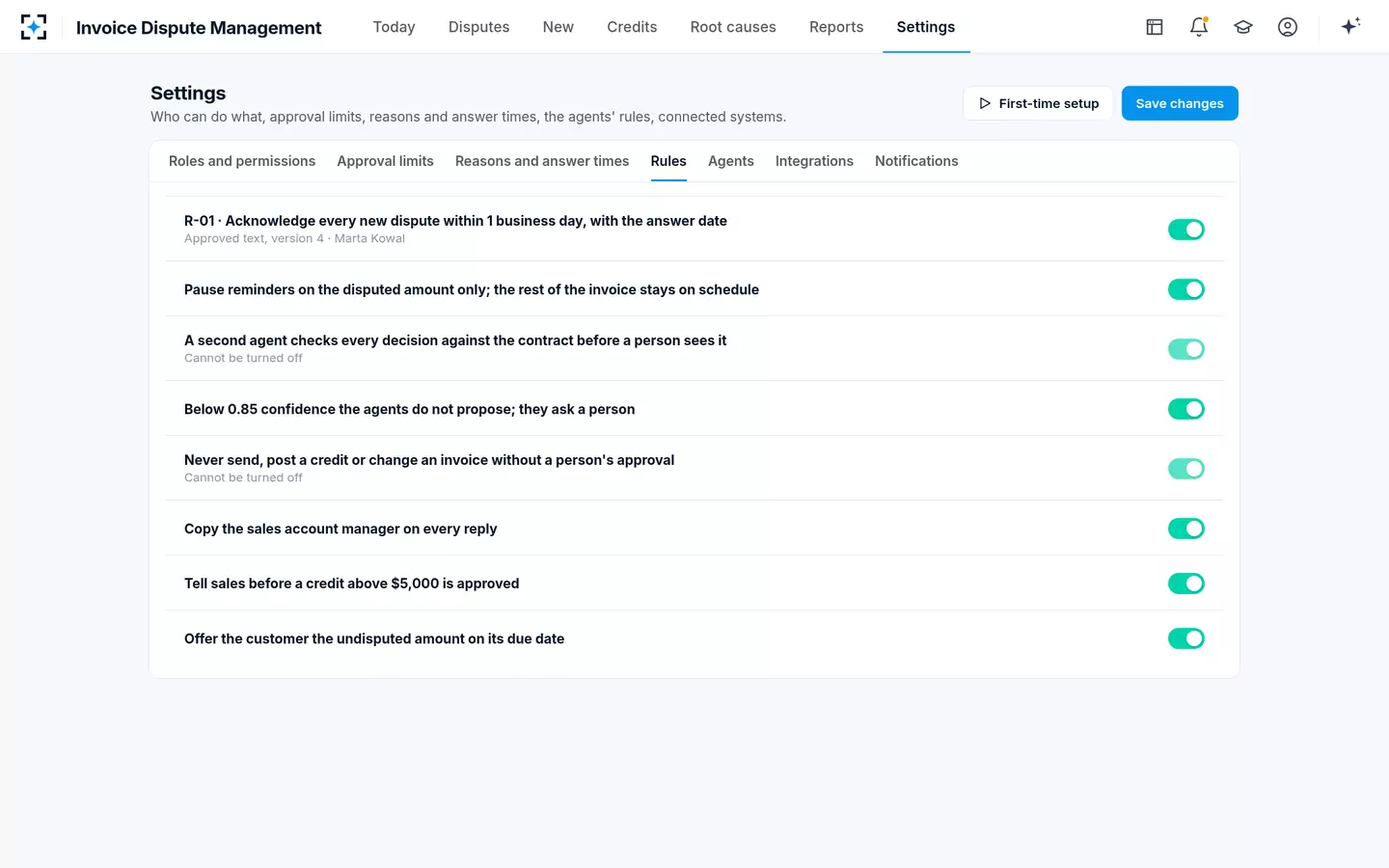Open the Root causes page

tap(733, 27)
